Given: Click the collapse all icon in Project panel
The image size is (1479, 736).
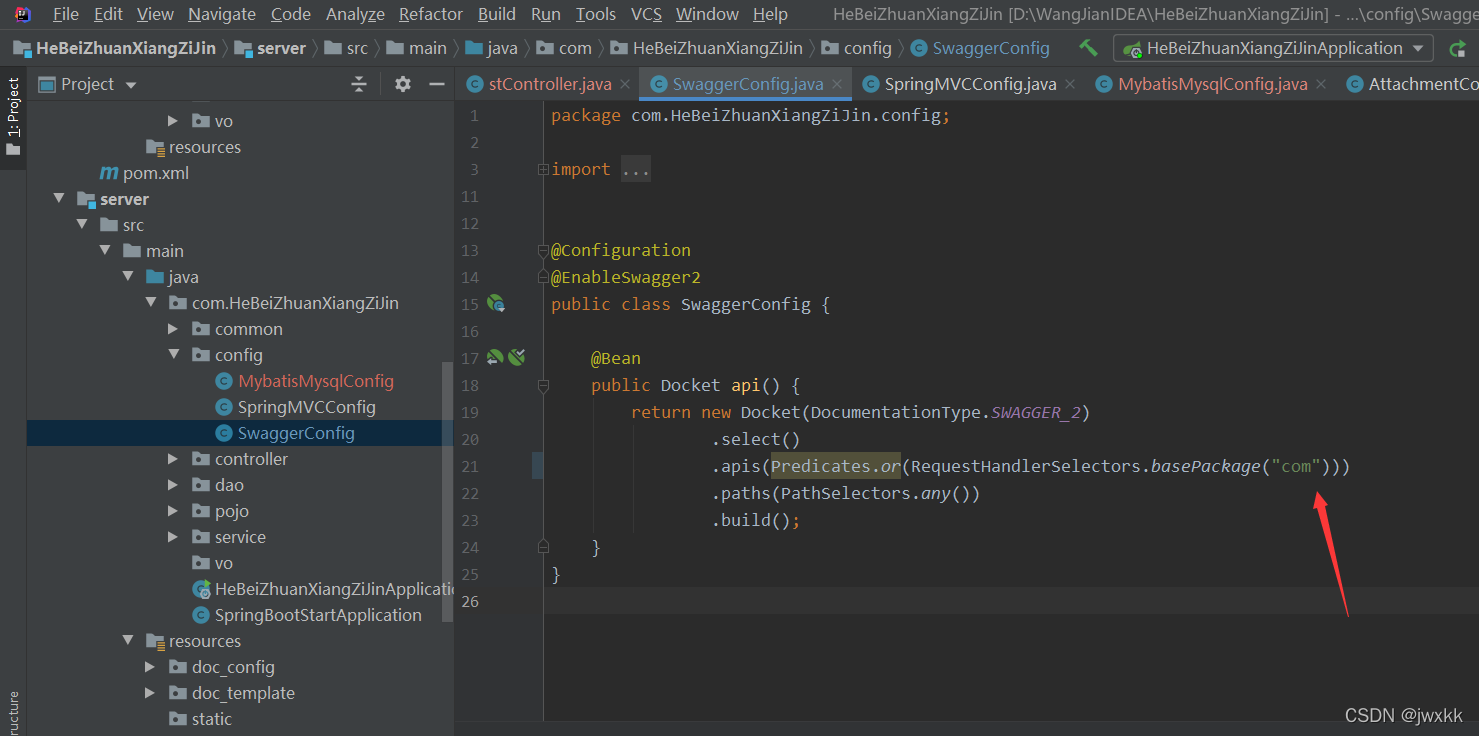Looking at the screenshot, I should point(359,84).
